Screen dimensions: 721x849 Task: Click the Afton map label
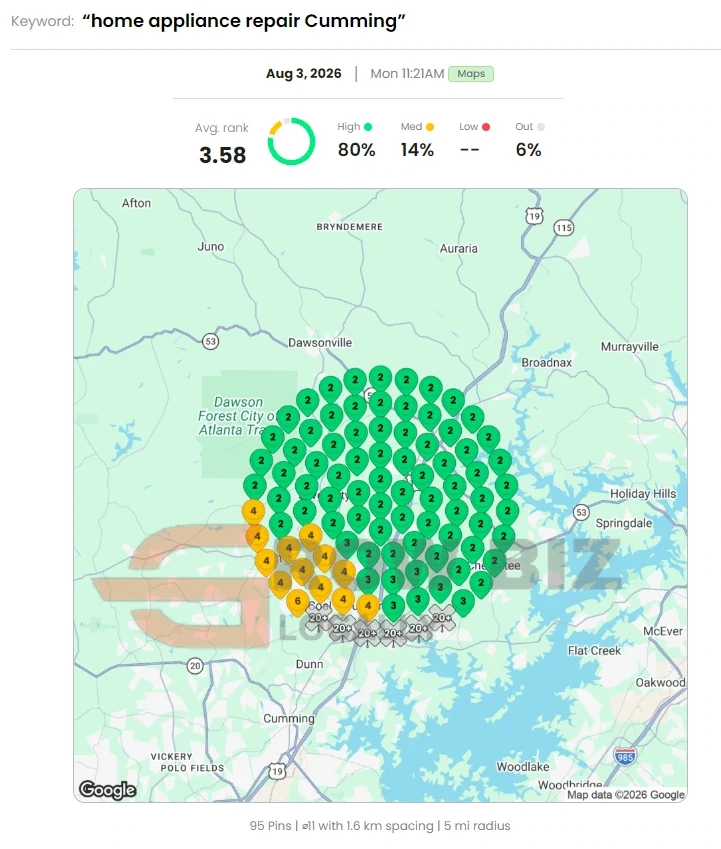[x=136, y=203]
